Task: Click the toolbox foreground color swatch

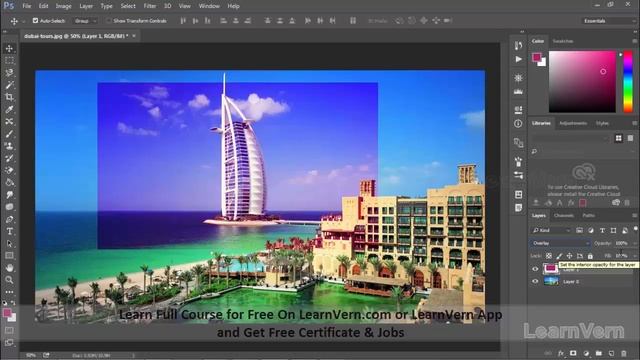Action: click(7, 313)
